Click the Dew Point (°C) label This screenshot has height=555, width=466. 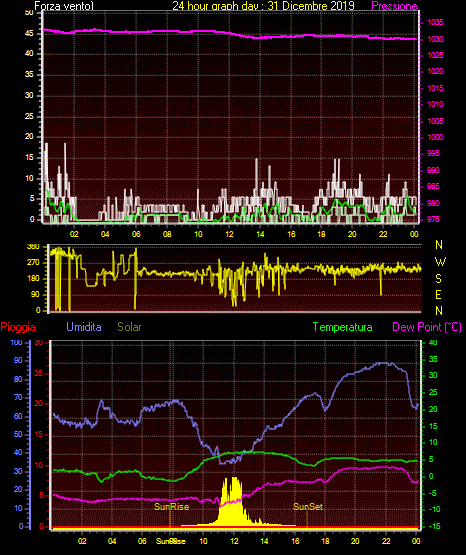coord(427,327)
